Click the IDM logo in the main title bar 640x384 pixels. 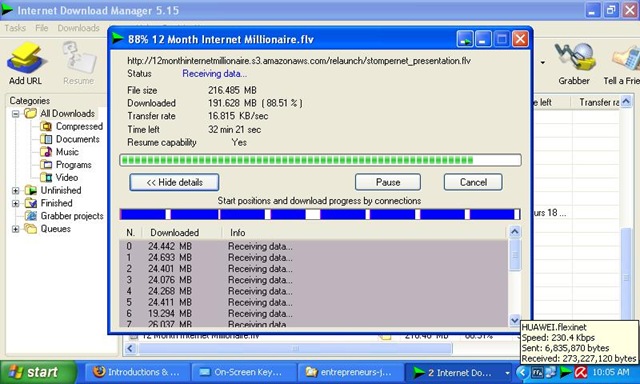coord(7,10)
